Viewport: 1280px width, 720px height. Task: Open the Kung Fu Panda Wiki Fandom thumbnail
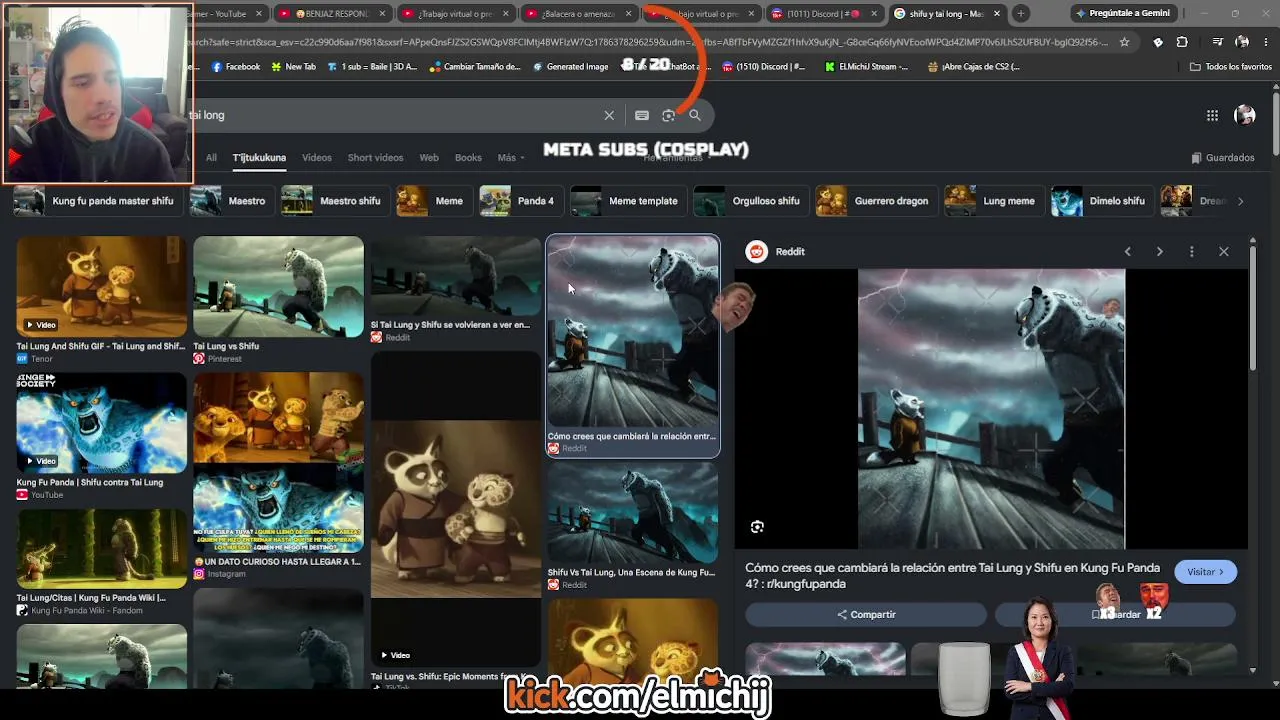[101, 549]
